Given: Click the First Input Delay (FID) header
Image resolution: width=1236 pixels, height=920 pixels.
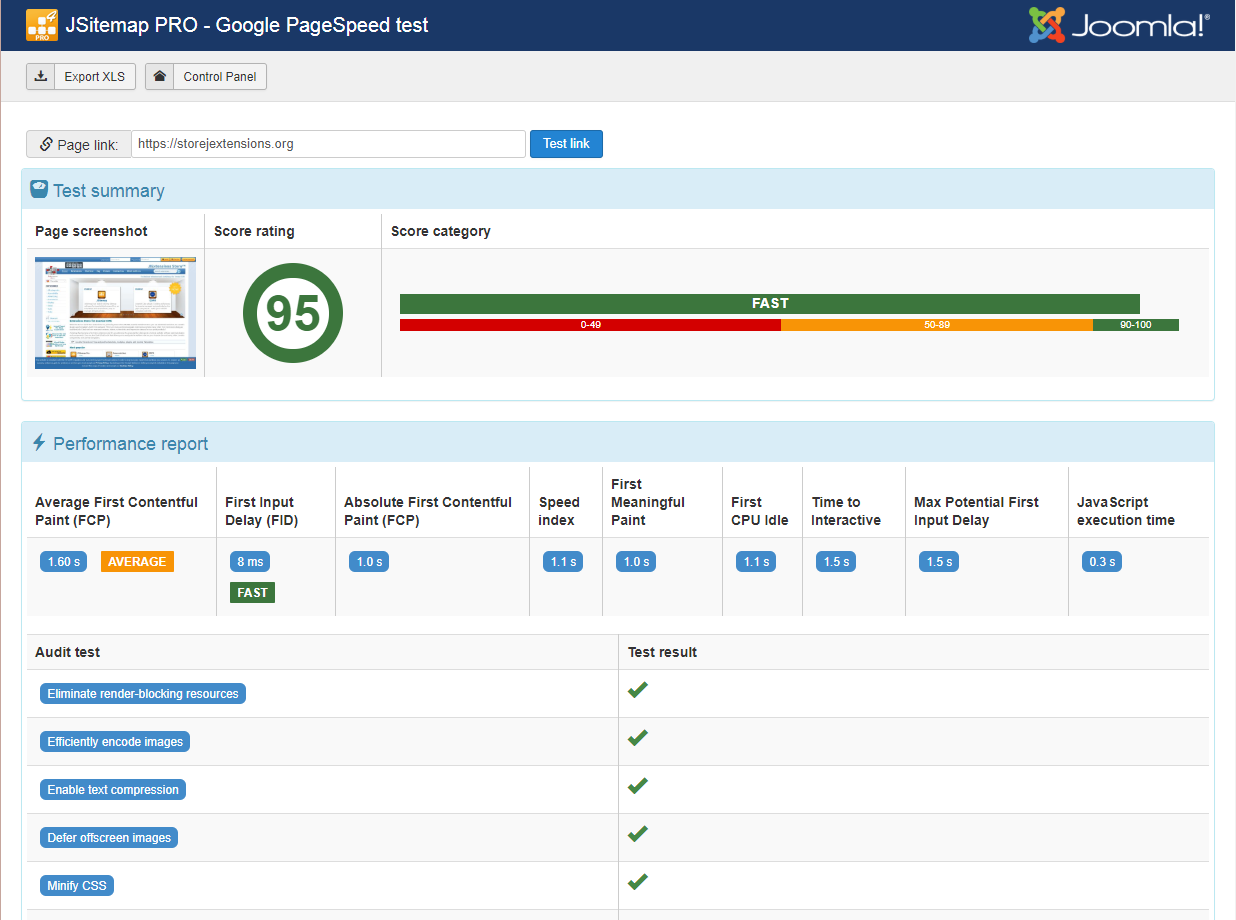Looking at the screenshot, I should pyautogui.click(x=262, y=511).
